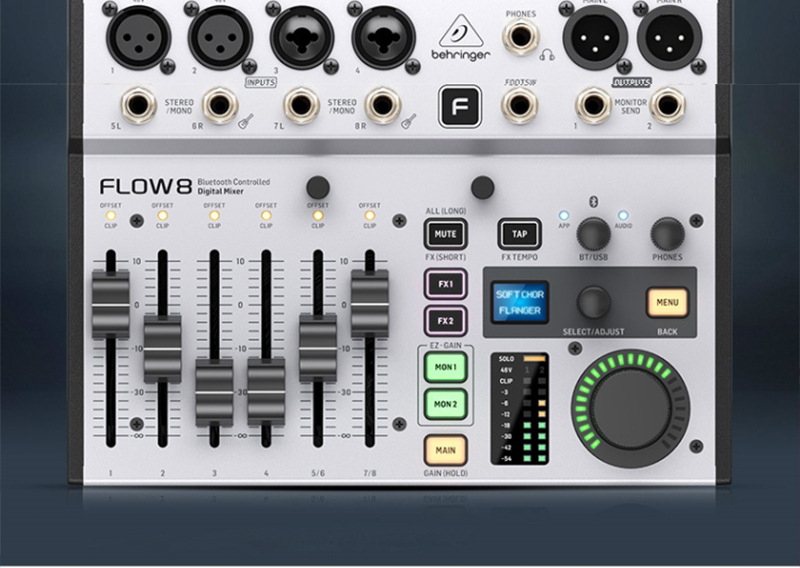Click the XLR input 1 connector

pos(138,37)
